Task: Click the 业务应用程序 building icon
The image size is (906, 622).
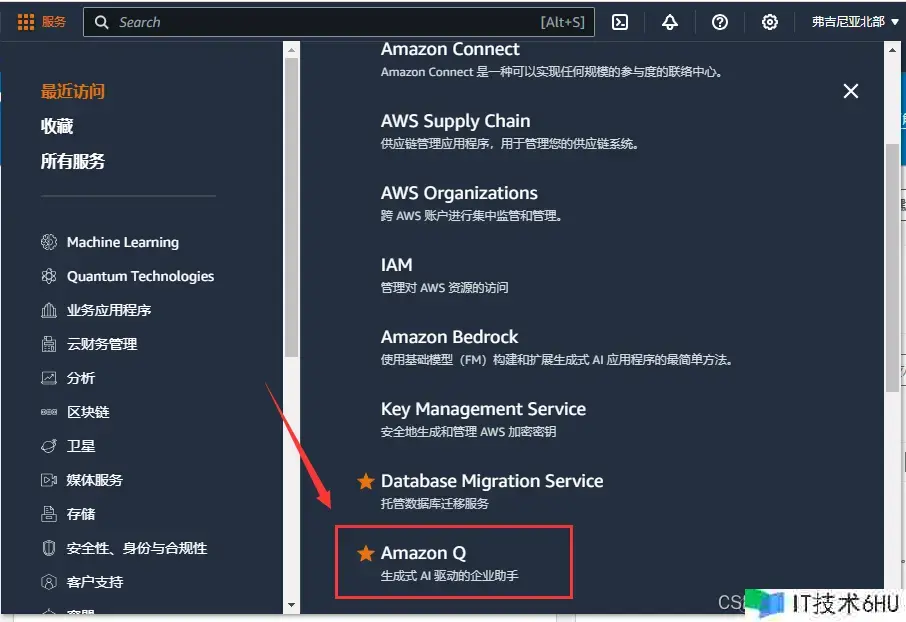Action: [49, 310]
